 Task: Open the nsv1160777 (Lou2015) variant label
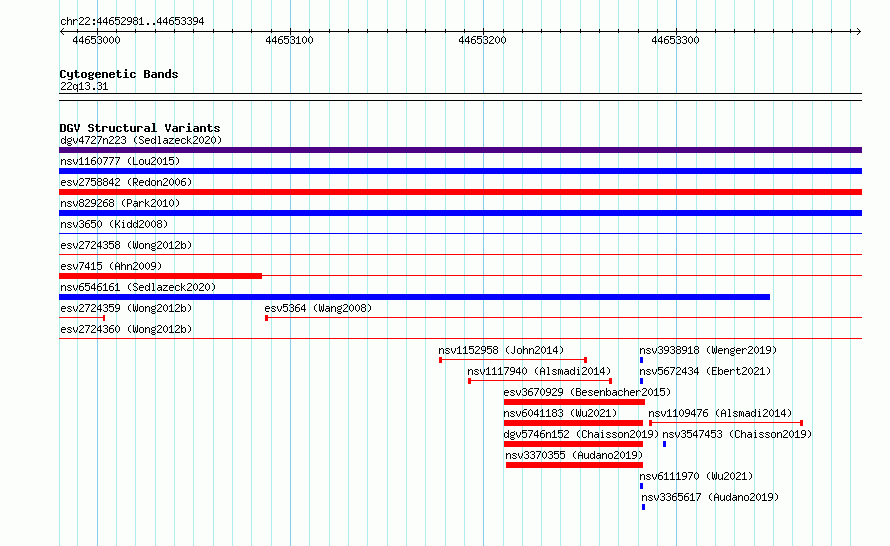click(120, 161)
